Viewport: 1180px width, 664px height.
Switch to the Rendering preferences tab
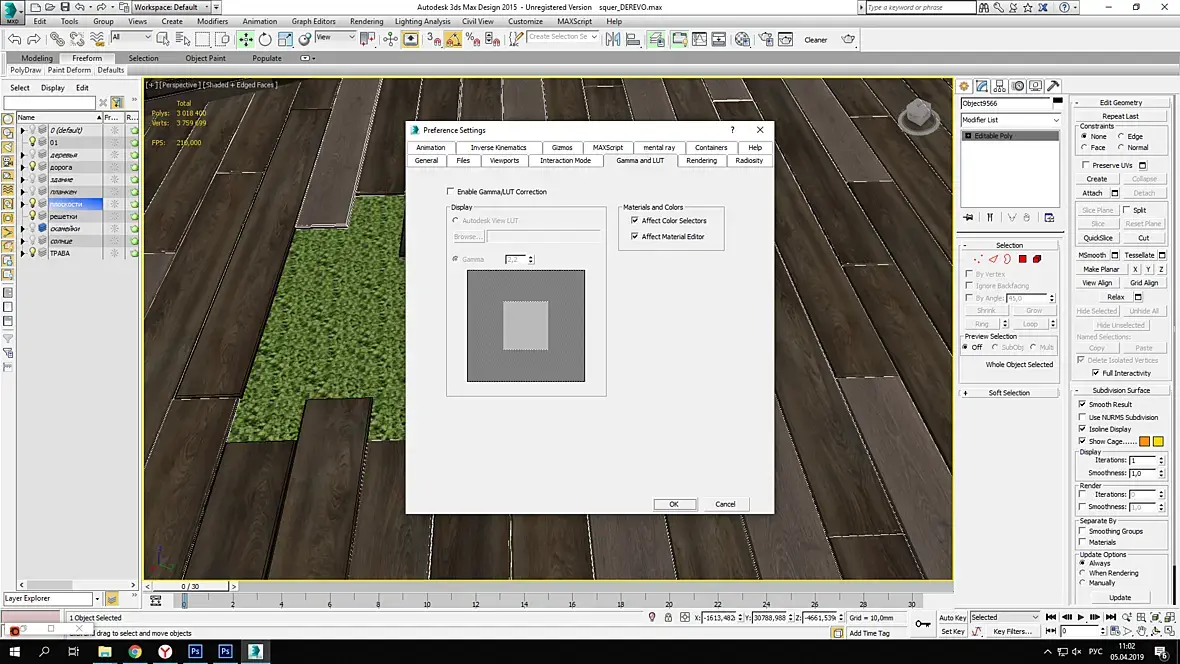coord(701,160)
